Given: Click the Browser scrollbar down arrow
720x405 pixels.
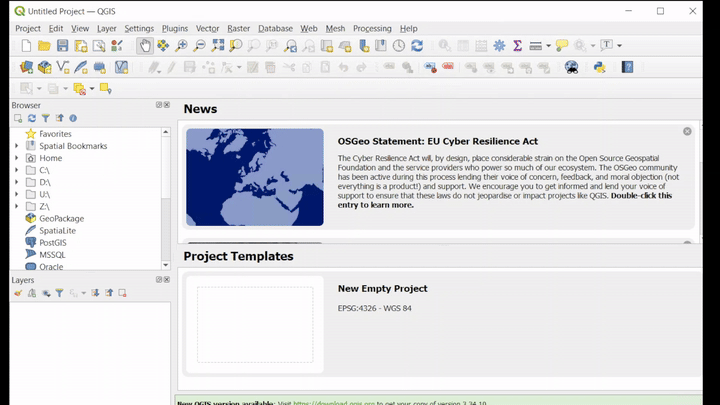Looking at the screenshot, I should [166, 265].
